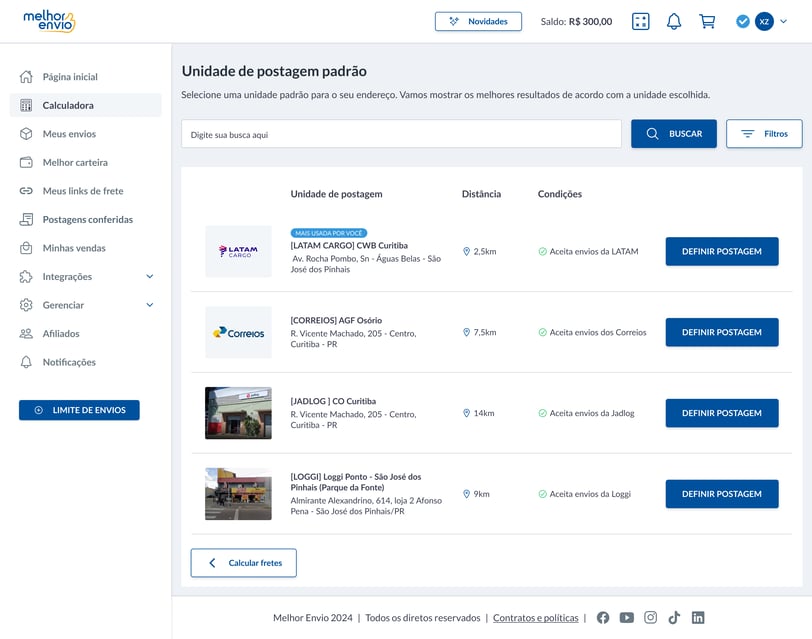The width and height of the screenshot is (812, 639).
Task: Focus the 'Digite sua busca aqui' search field
Action: (401, 134)
